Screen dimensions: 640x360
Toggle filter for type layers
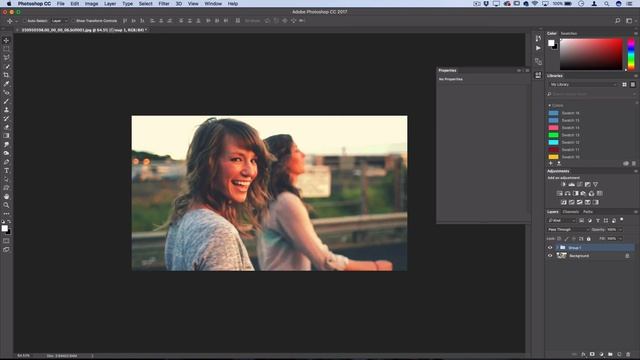(x=598, y=221)
